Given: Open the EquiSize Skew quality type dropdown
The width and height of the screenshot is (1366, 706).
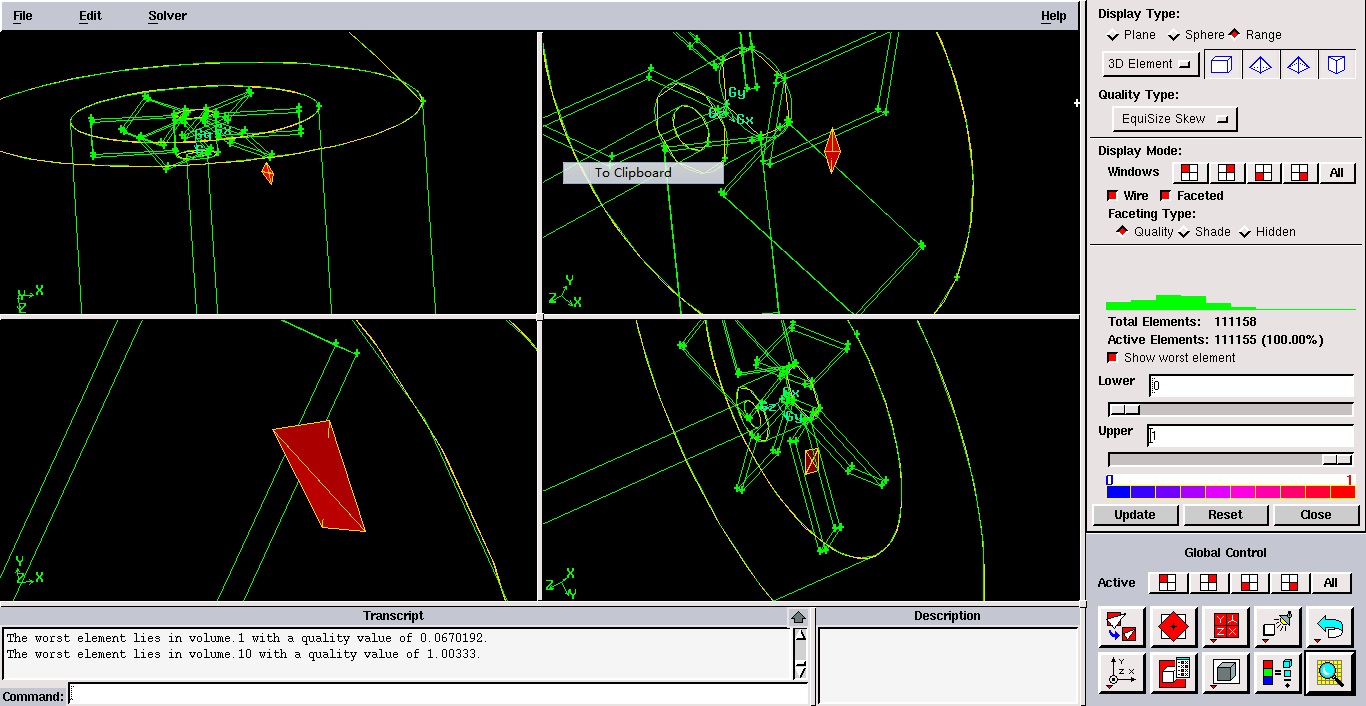Looking at the screenshot, I should pyautogui.click(x=1175, y=119).
